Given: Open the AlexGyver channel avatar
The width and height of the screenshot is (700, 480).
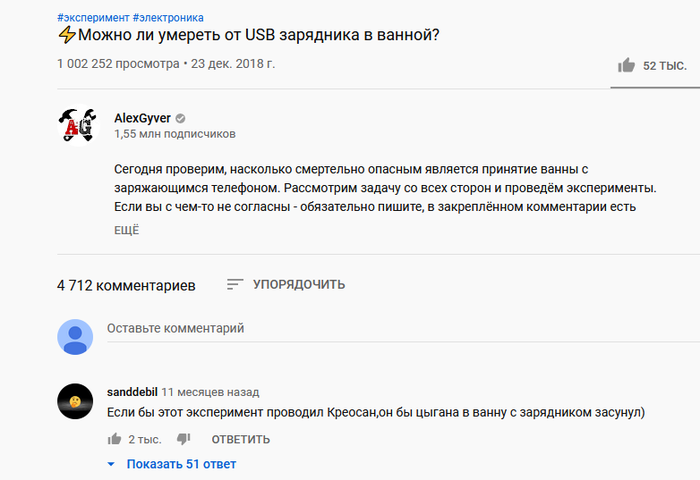Looking at the screenshot, I should pos(78,125).
